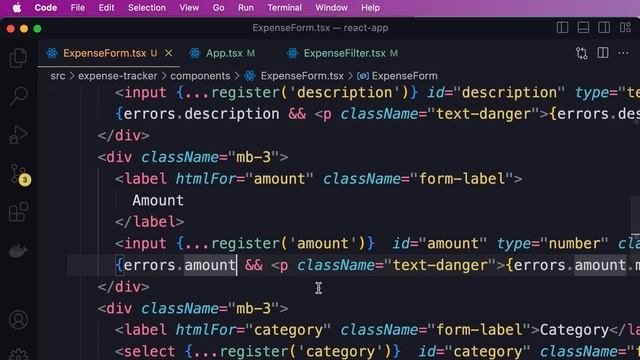Open the Help menu
The height and width of the screenshot is (360, 640).
click(370, 8)
